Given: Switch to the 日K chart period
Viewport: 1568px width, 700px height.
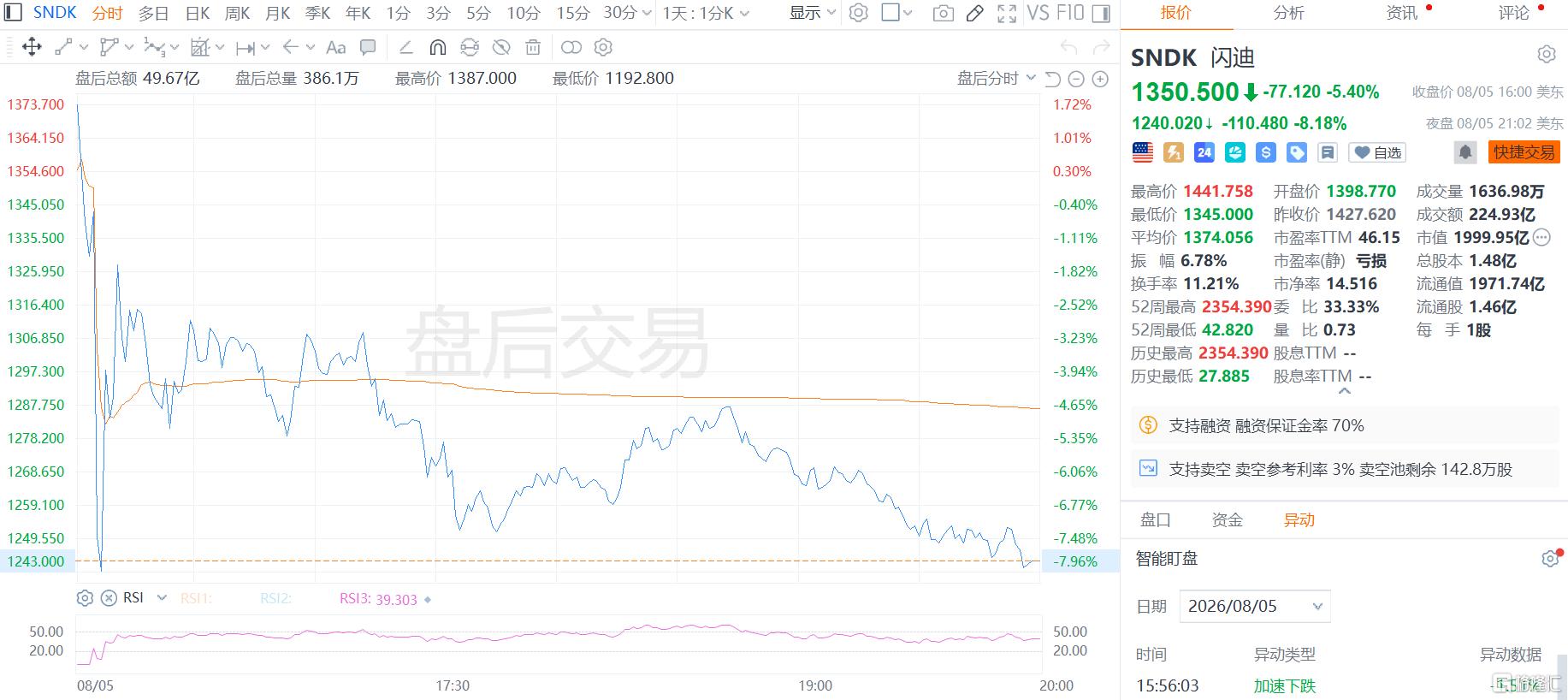Looking at the screenshot, I should pos(198,13).
